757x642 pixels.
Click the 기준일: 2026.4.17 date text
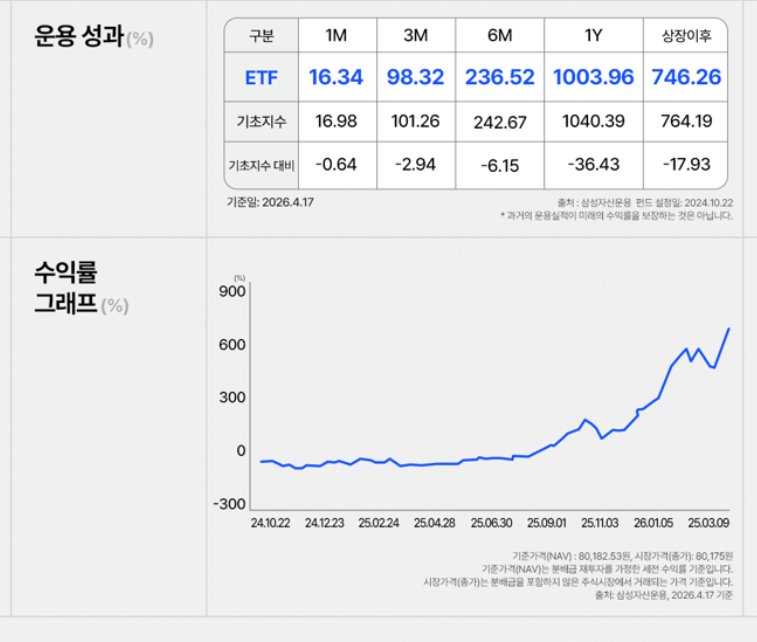pyautogui.click(x=270, y=201)
